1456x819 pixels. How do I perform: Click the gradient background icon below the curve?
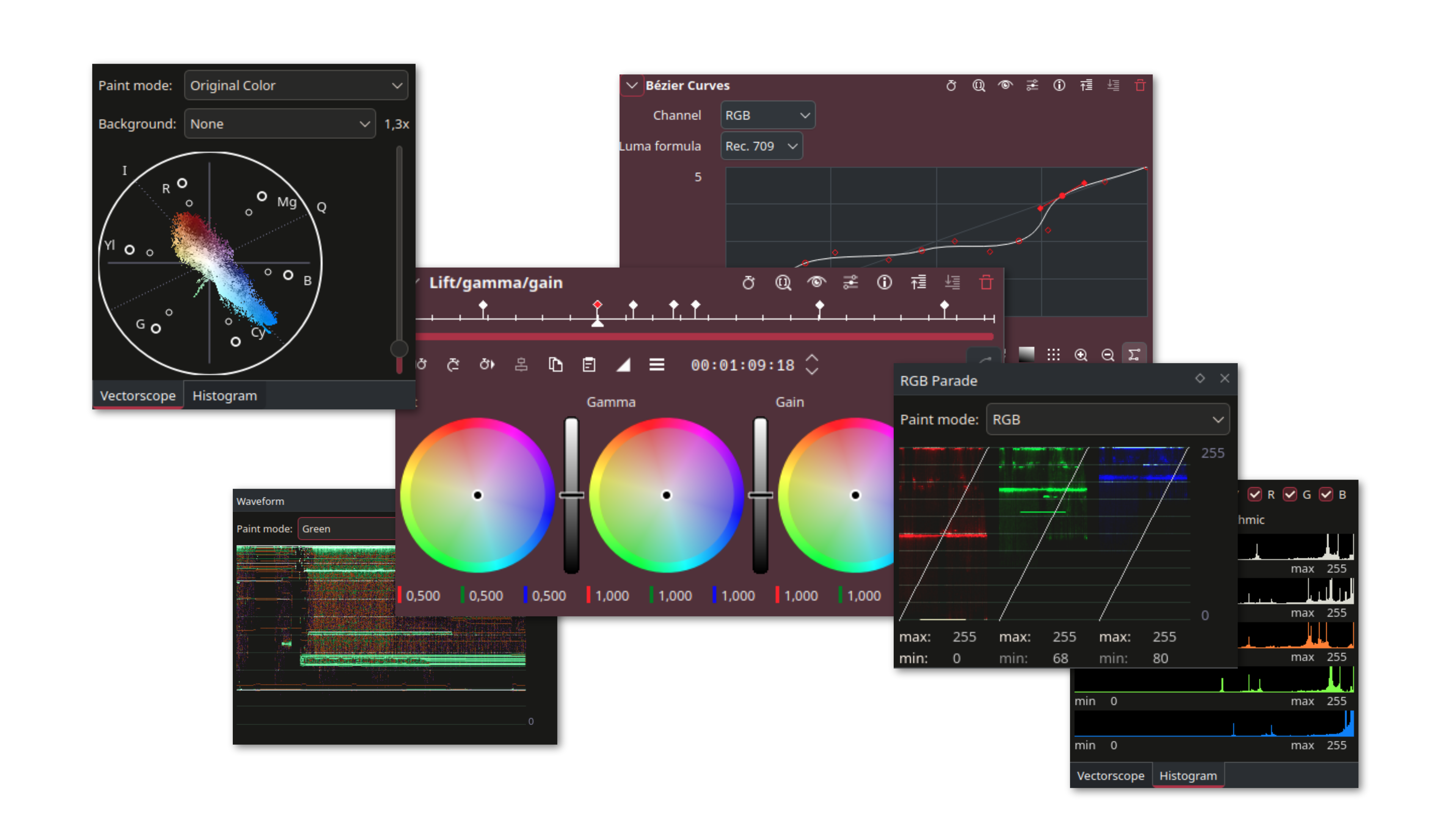[1026, 355]
